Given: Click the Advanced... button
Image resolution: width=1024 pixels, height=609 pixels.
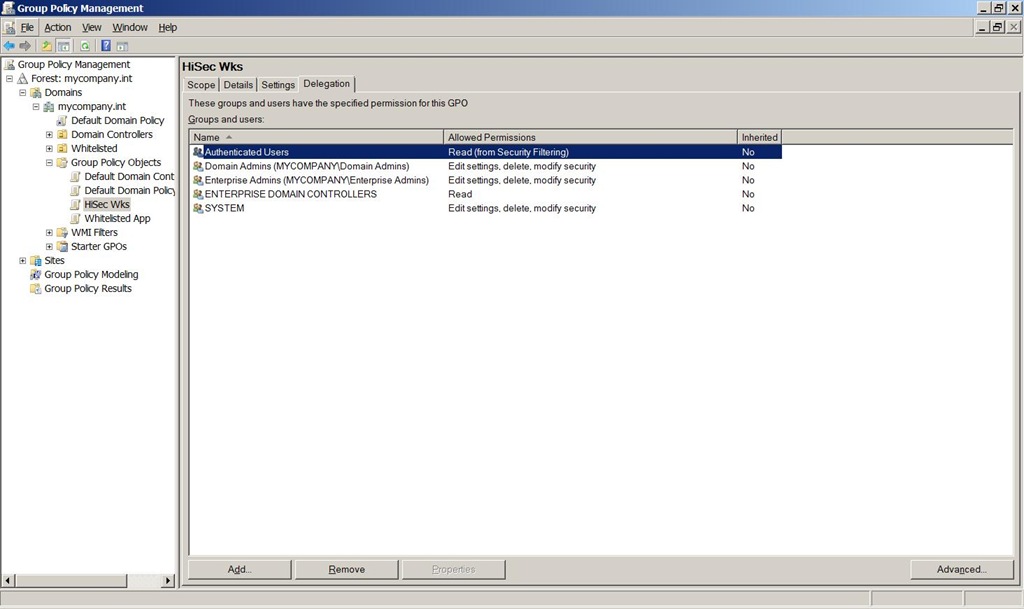Looking at the screenshot, I should pos(961,569).
